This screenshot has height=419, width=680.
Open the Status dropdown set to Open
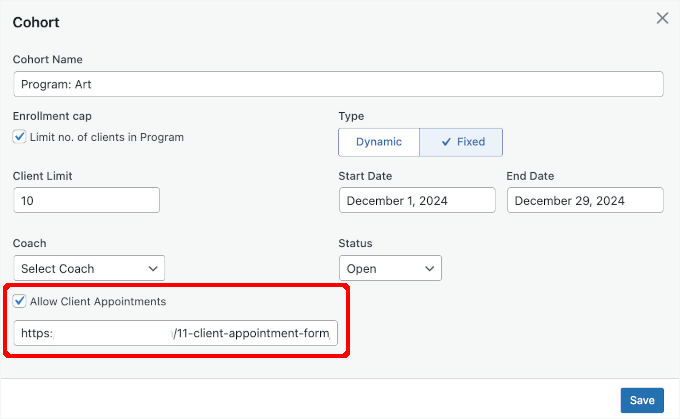point(390,268)
